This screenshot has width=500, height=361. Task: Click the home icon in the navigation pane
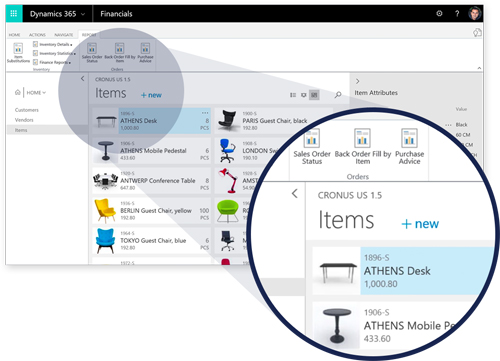click(x=18, y=92)
